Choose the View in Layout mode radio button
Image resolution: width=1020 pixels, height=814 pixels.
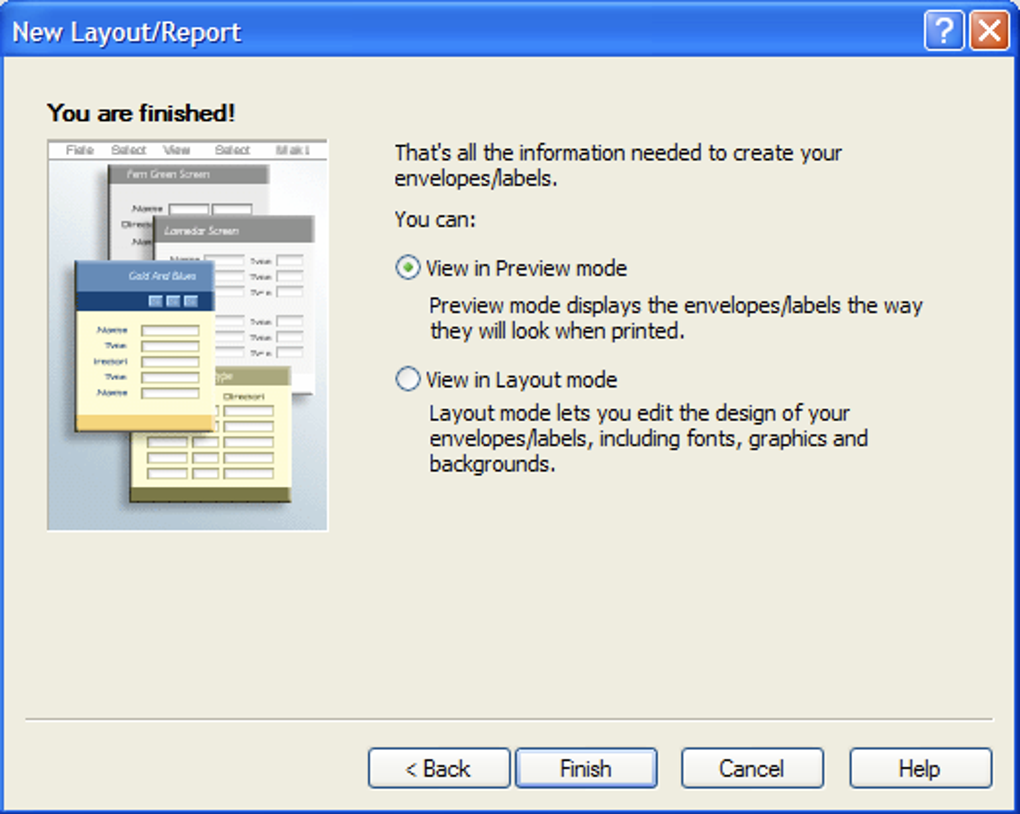tap(408, 380)
